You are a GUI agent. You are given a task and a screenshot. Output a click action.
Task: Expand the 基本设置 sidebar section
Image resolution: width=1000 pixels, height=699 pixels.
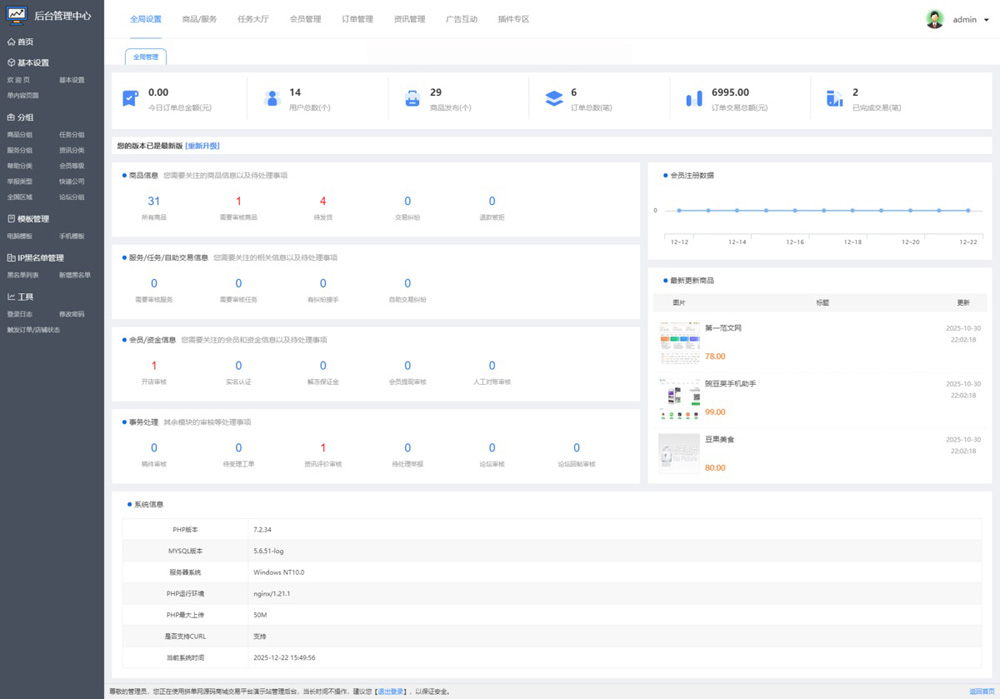click(28, 63)
